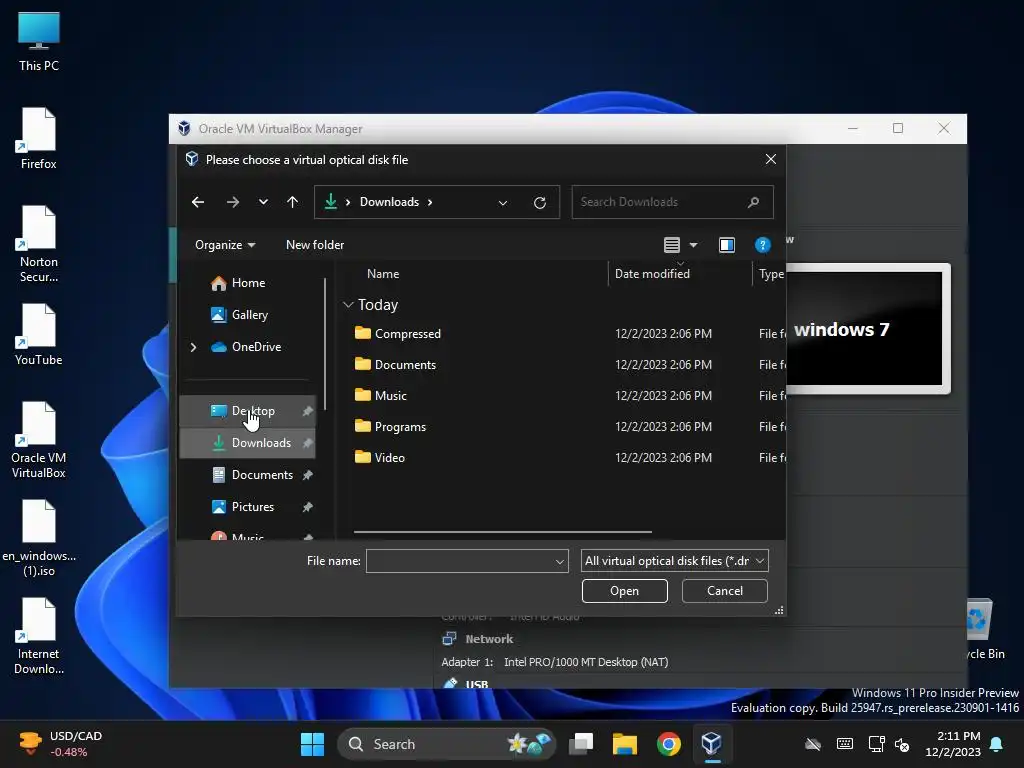Change view layout icon
The height and width of the screenshot is (768, 1024).
(x=671, y=245)
